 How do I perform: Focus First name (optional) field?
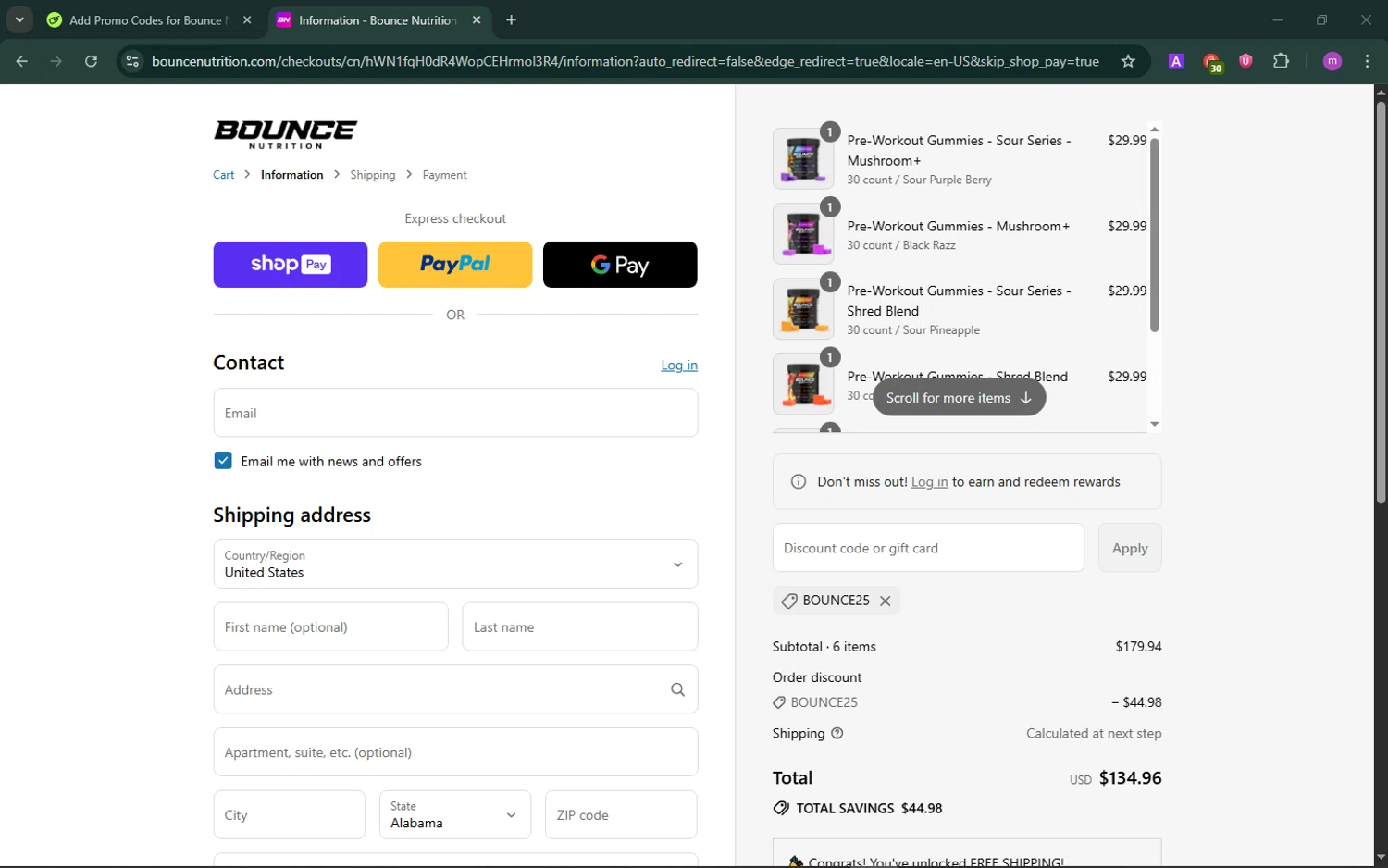(330, 627)
